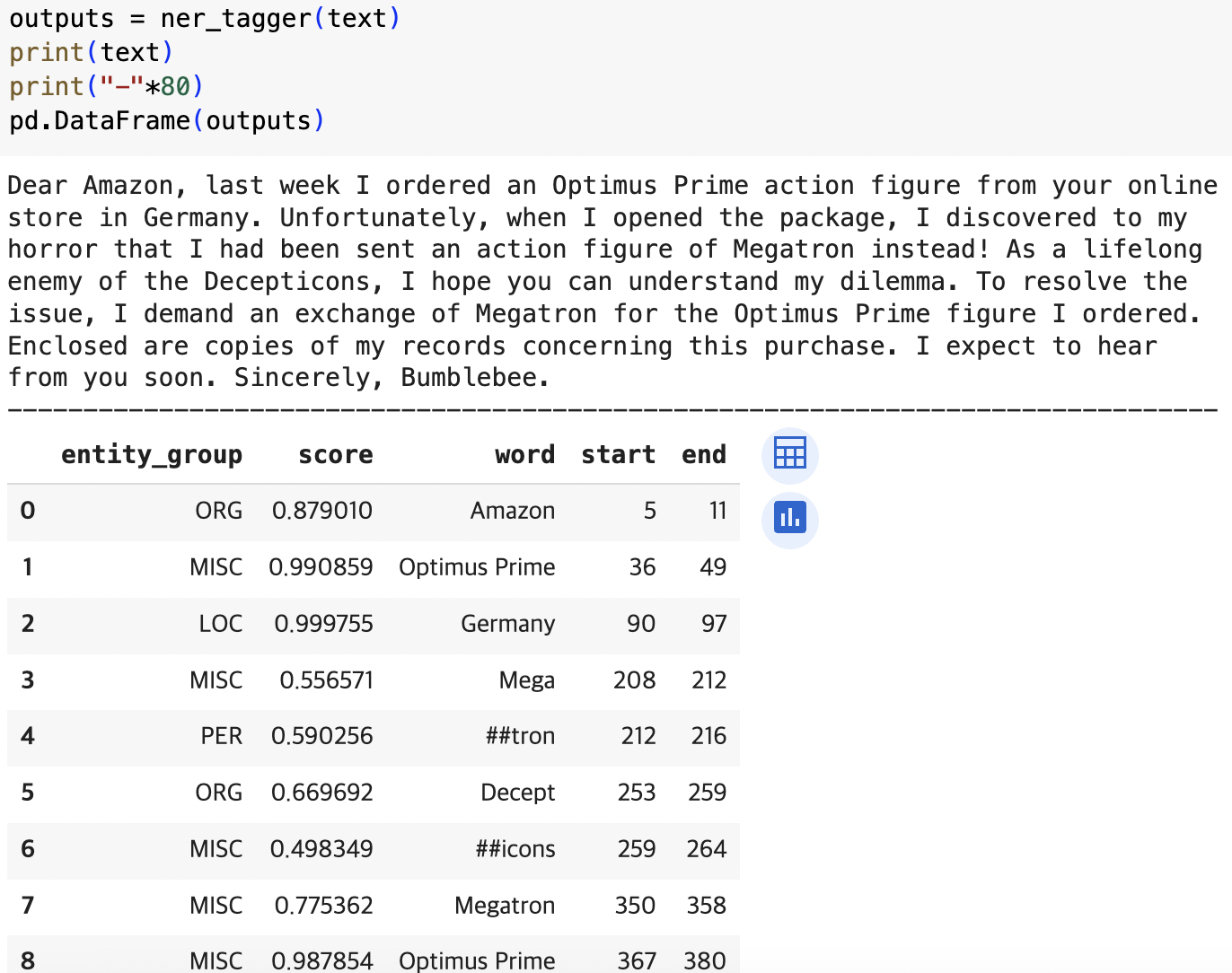Image resolution: width=1232 pixels, height=973 pixels.
Task: Select Optimus Prime word in row 1
Action: tap(477, 567)
